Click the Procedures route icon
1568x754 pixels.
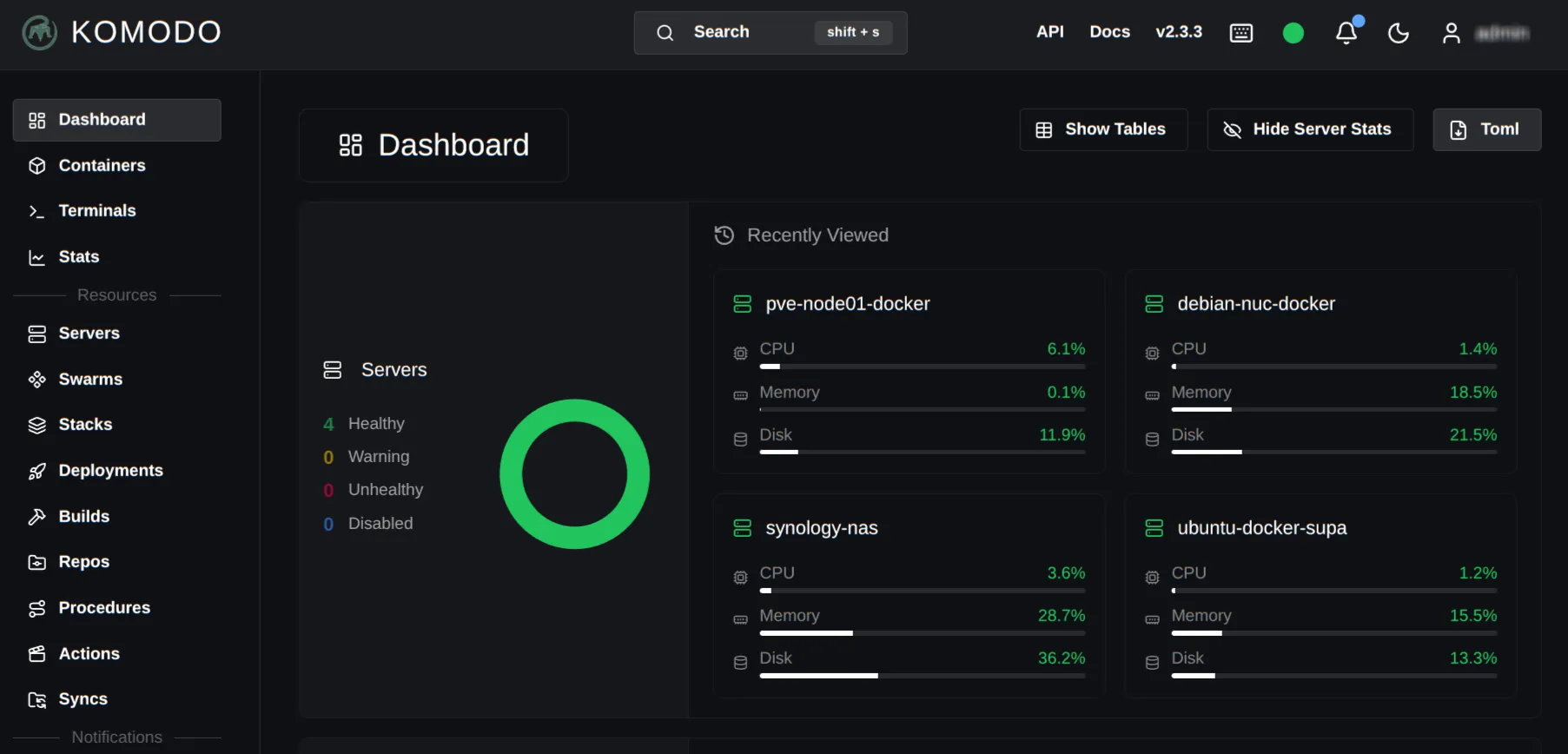click(36, 608)
